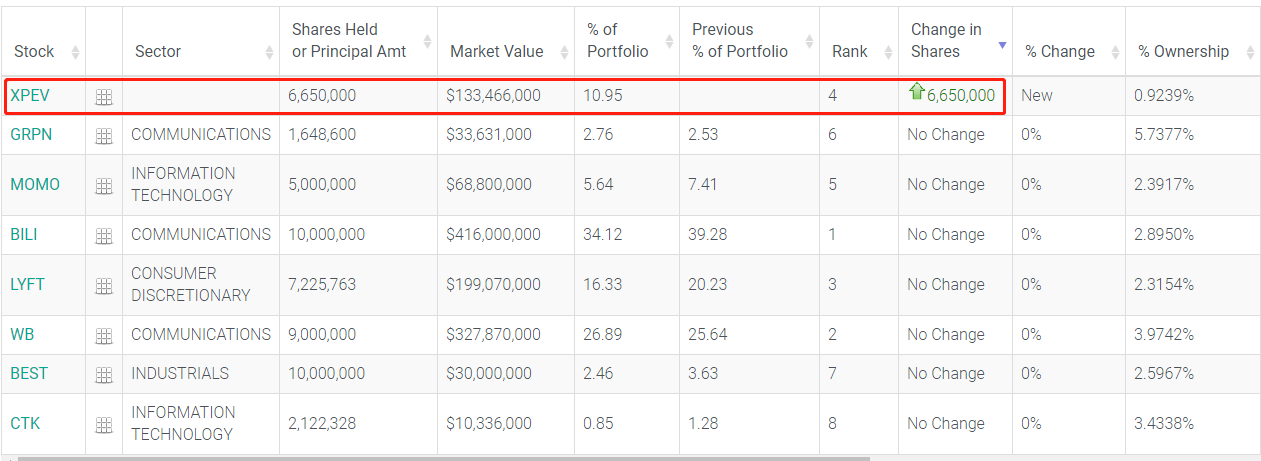Sort by % Change column header

click(x=1069, y=41)
